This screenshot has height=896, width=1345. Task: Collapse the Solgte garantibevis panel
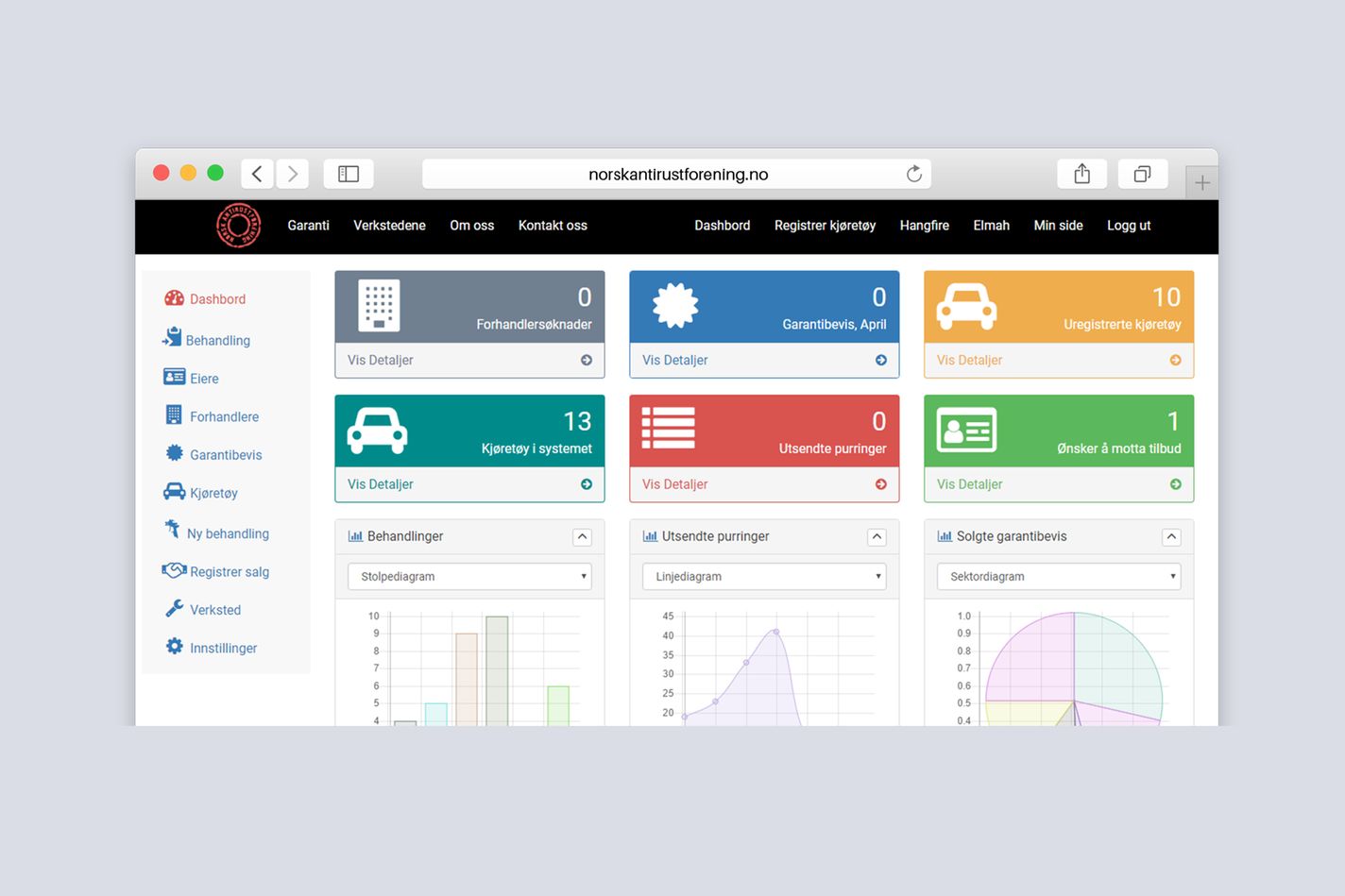coord(1172,536)
